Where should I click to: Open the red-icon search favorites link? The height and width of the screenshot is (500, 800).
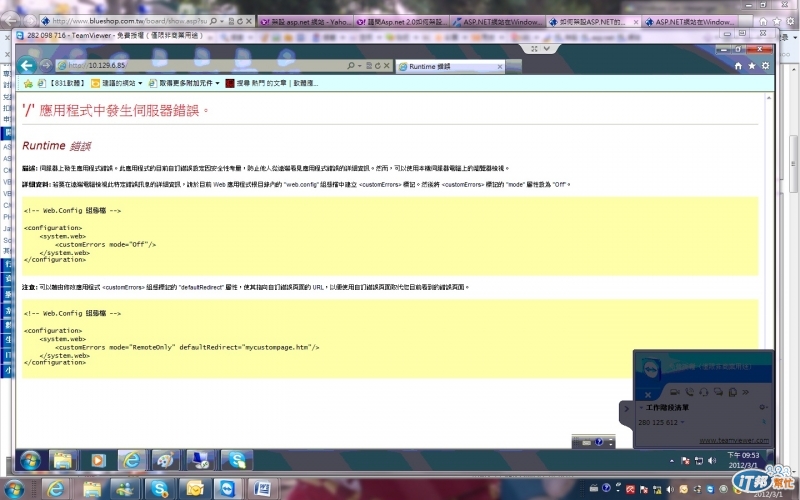coord(271,83)
